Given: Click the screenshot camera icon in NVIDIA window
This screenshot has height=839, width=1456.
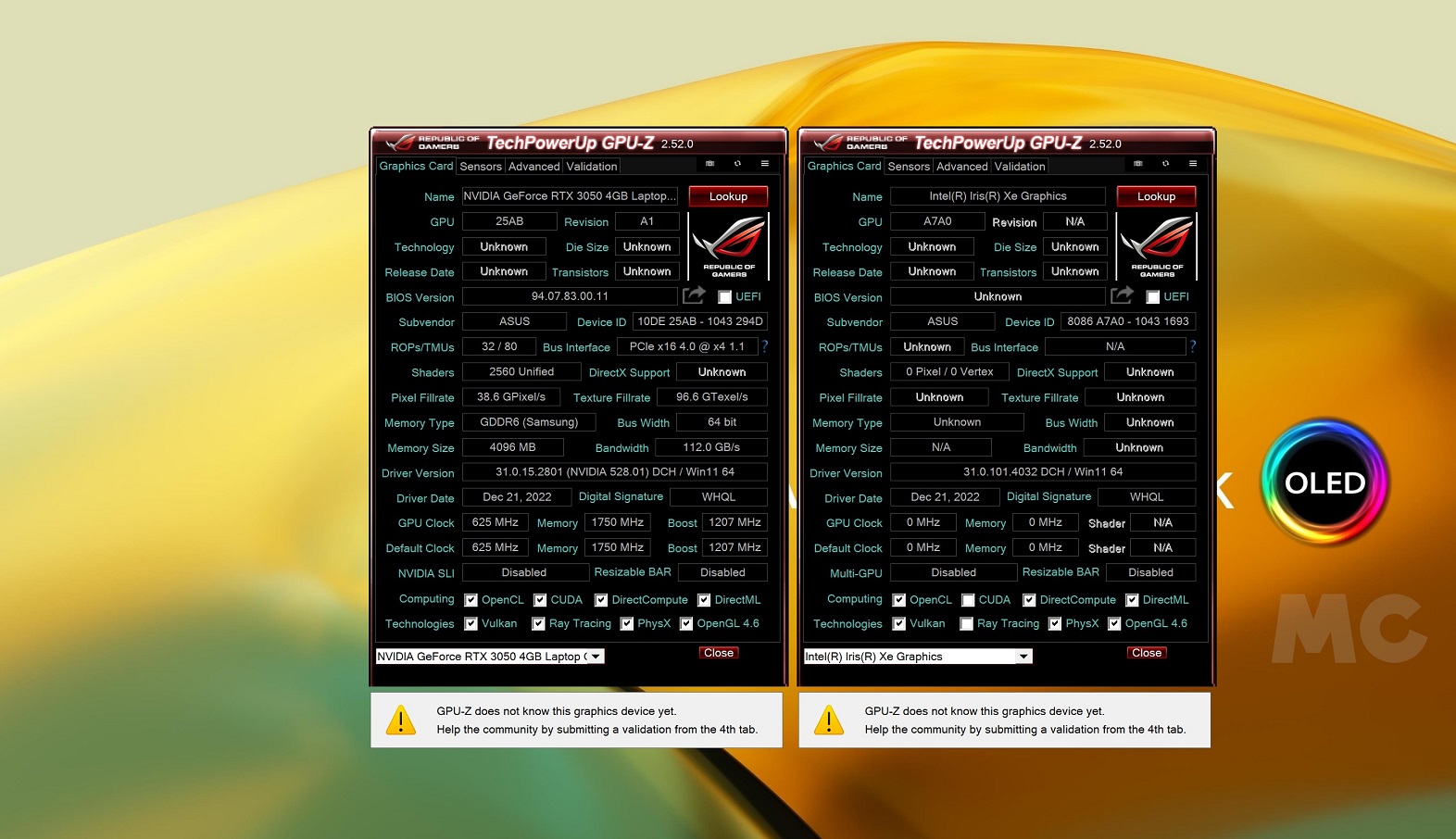Looking at the screenshot, I should 709,164.
